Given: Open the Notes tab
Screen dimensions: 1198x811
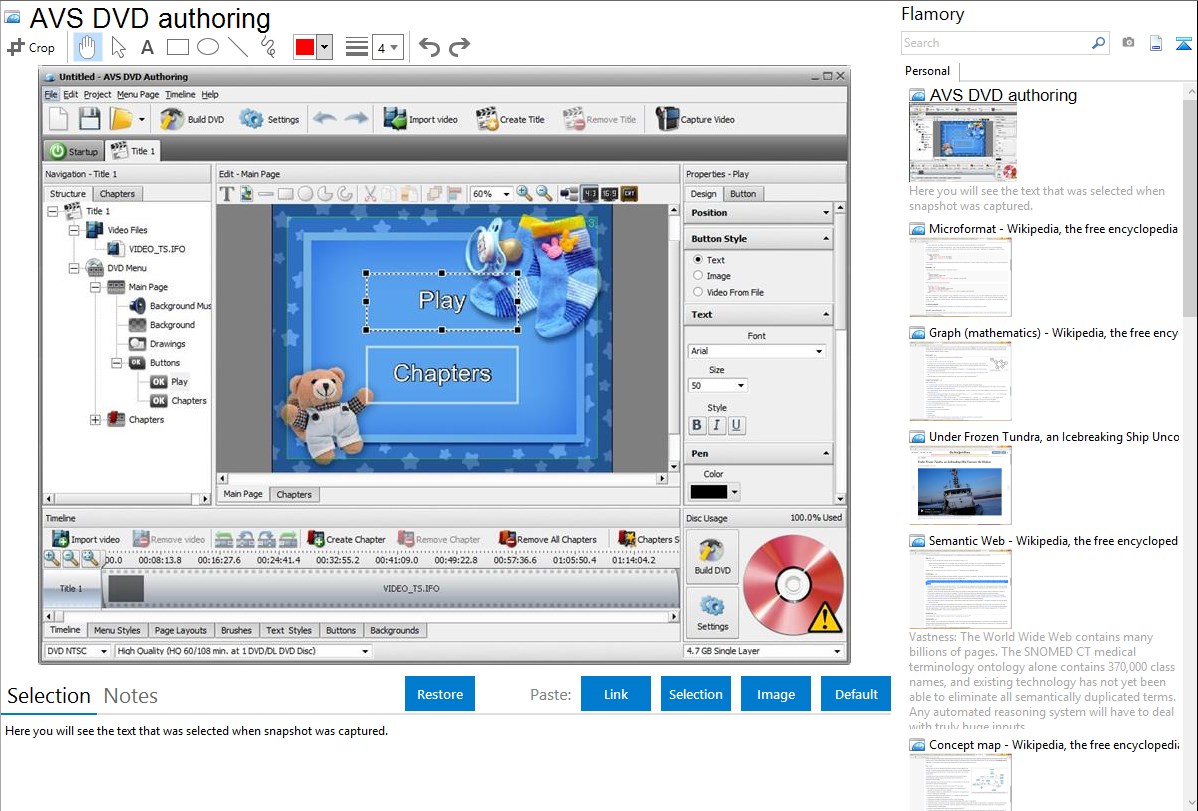Looking at the screenshot, I should click(131, 696).
